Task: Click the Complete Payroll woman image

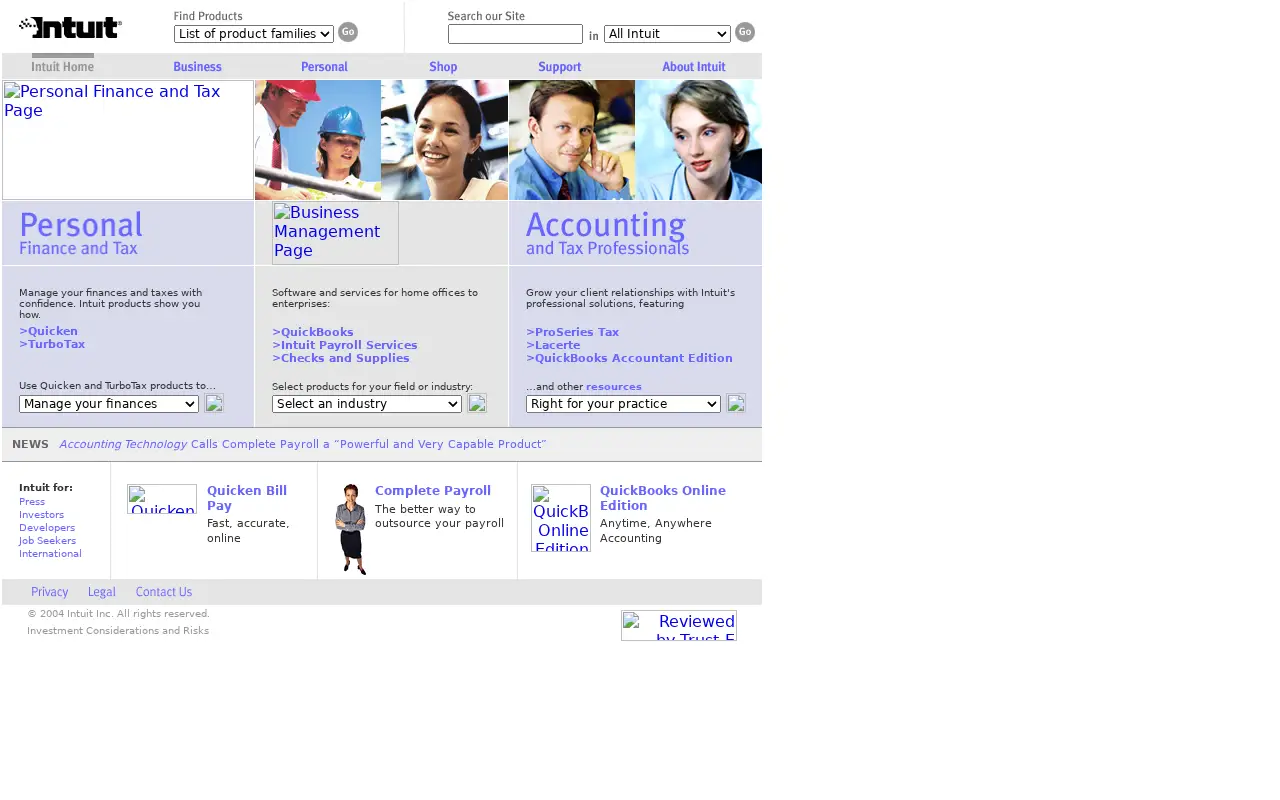Action: click(x=351, y=529)
